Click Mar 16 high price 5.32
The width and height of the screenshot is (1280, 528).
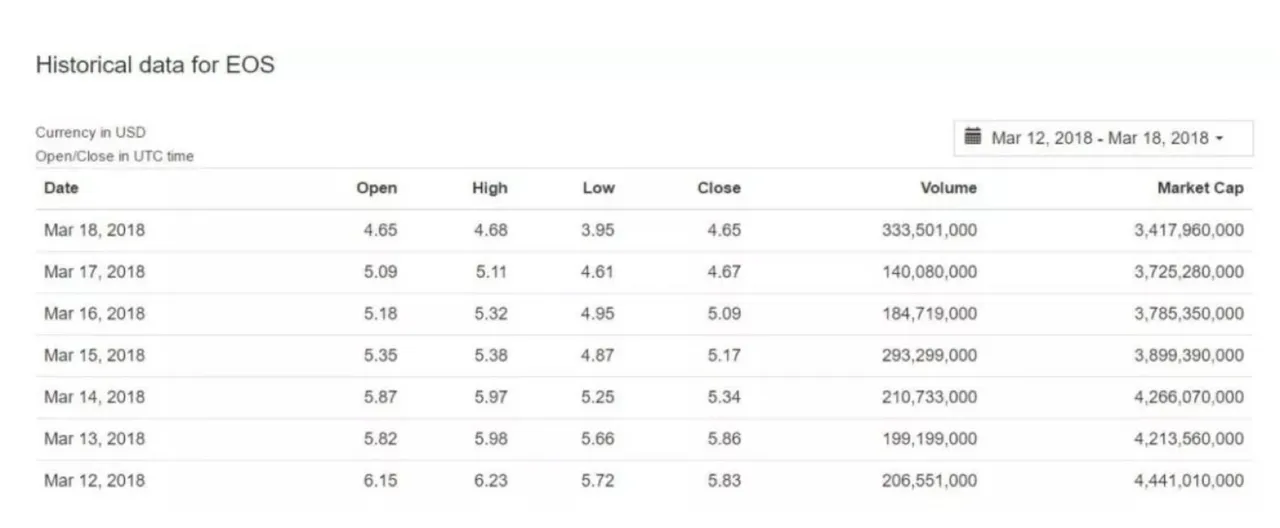(491, 314)
